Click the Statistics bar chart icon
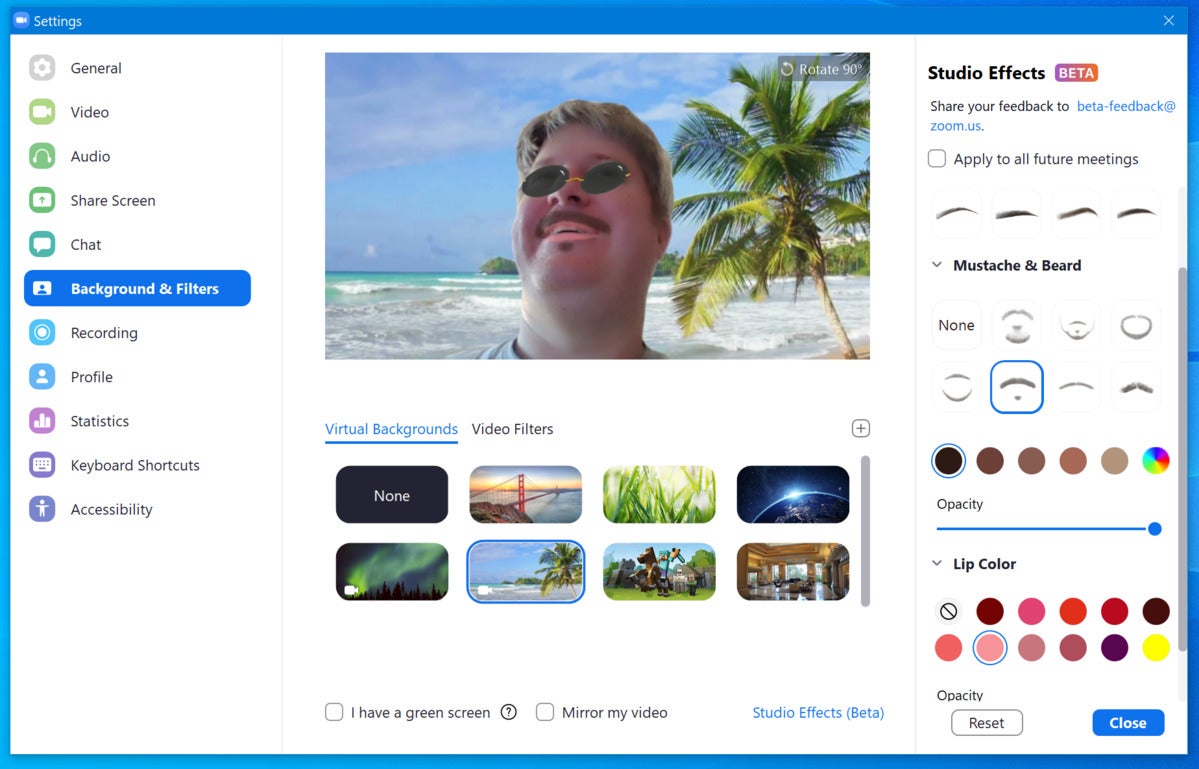 (x=42, y=421)
